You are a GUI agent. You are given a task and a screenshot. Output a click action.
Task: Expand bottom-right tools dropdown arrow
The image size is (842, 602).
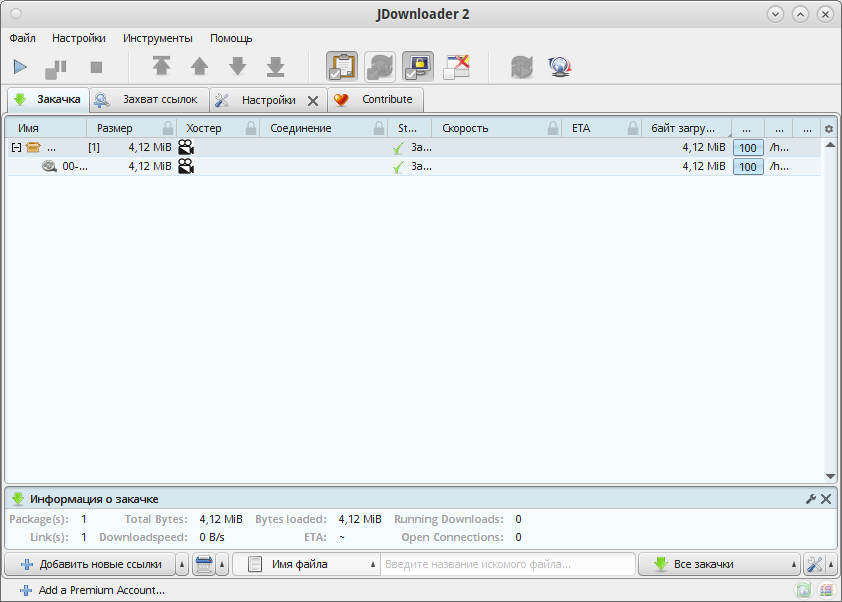[831, 564]
